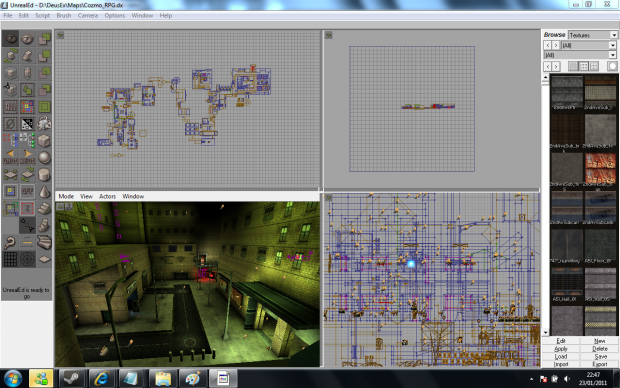The width and height of the screenshot is (620, 388).
Task: Pick the sphere brush builder icon
Action: (x=44, y=157)
